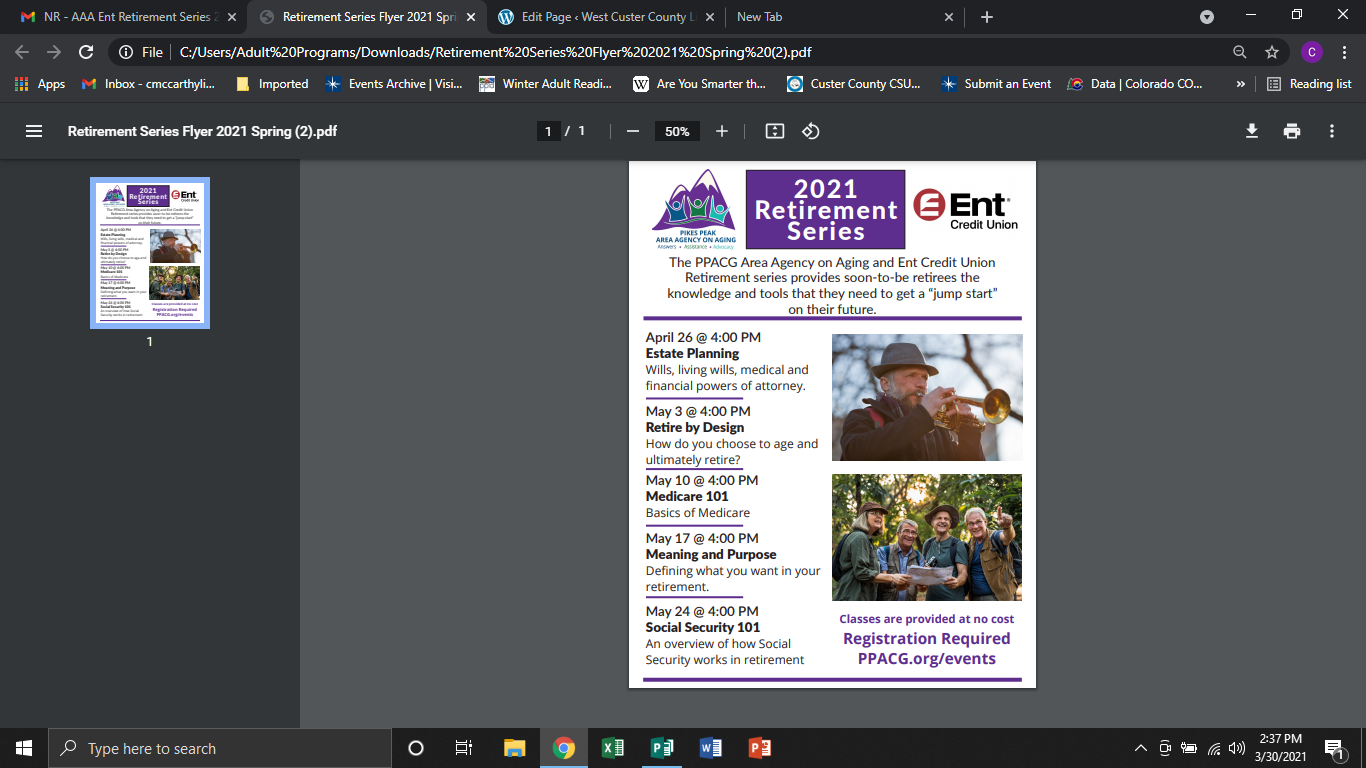The height and width of the screenshot is (768, 1366).
Task: Select the Retirement Series Flyer tab
Action: (366, 17)
